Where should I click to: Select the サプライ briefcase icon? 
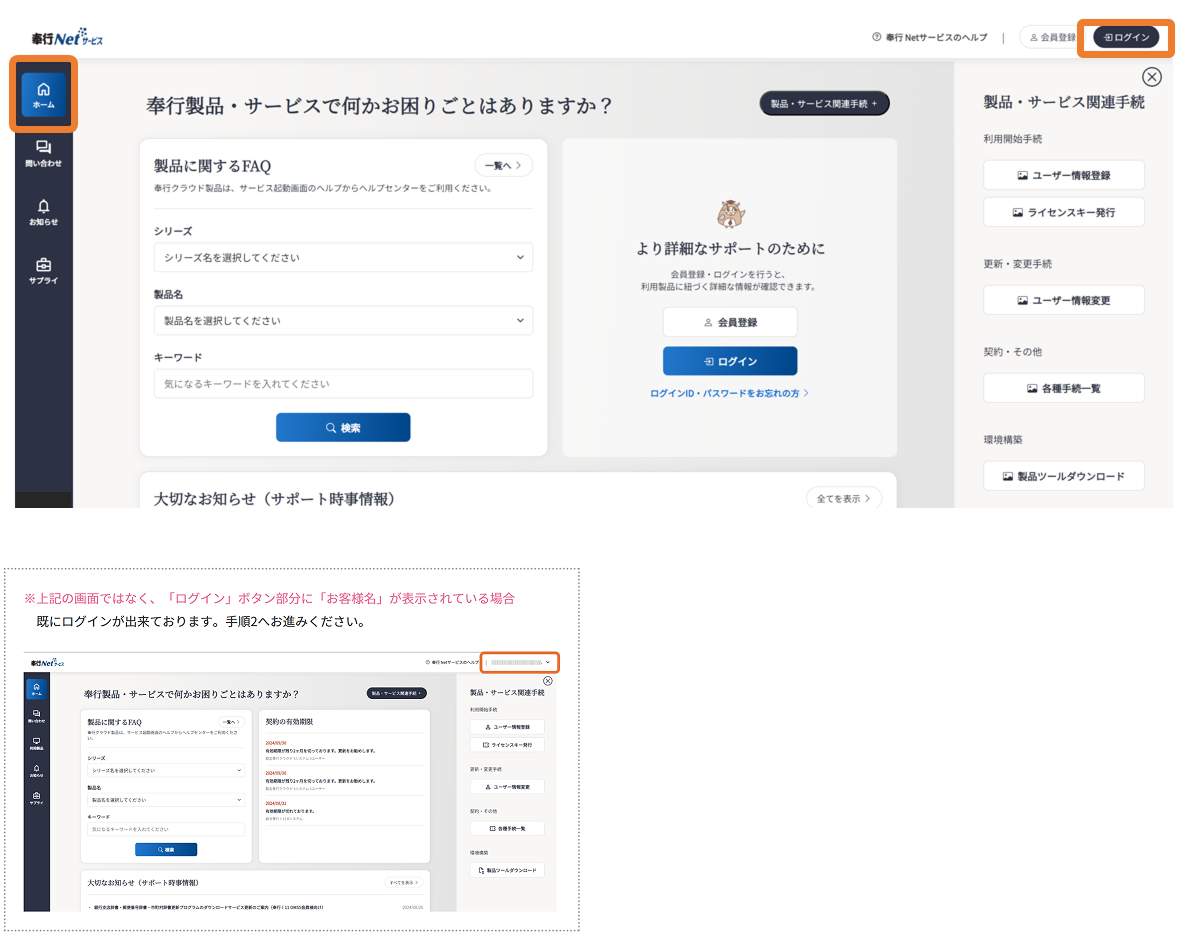[x=43, y=271]
